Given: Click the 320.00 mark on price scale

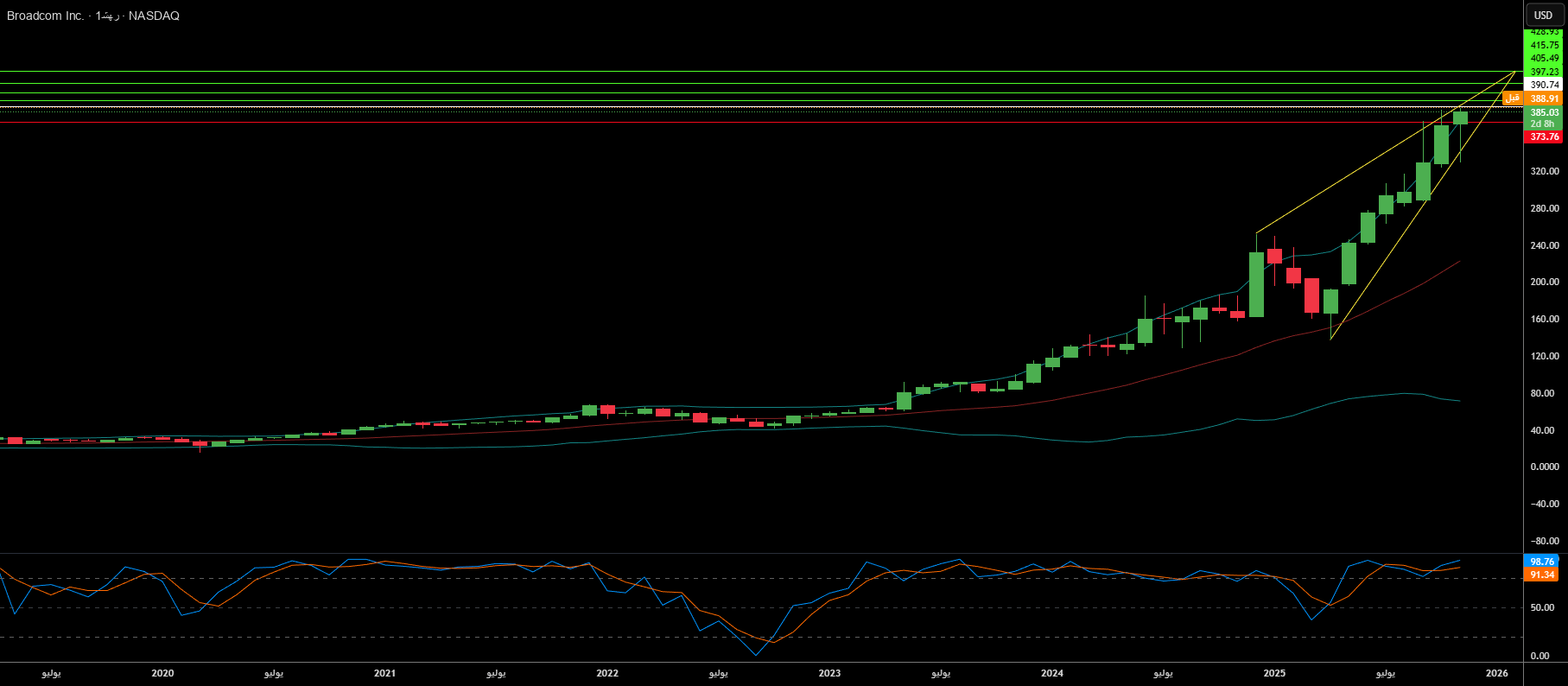Looking at the screenshot, I should [1544, 171].
